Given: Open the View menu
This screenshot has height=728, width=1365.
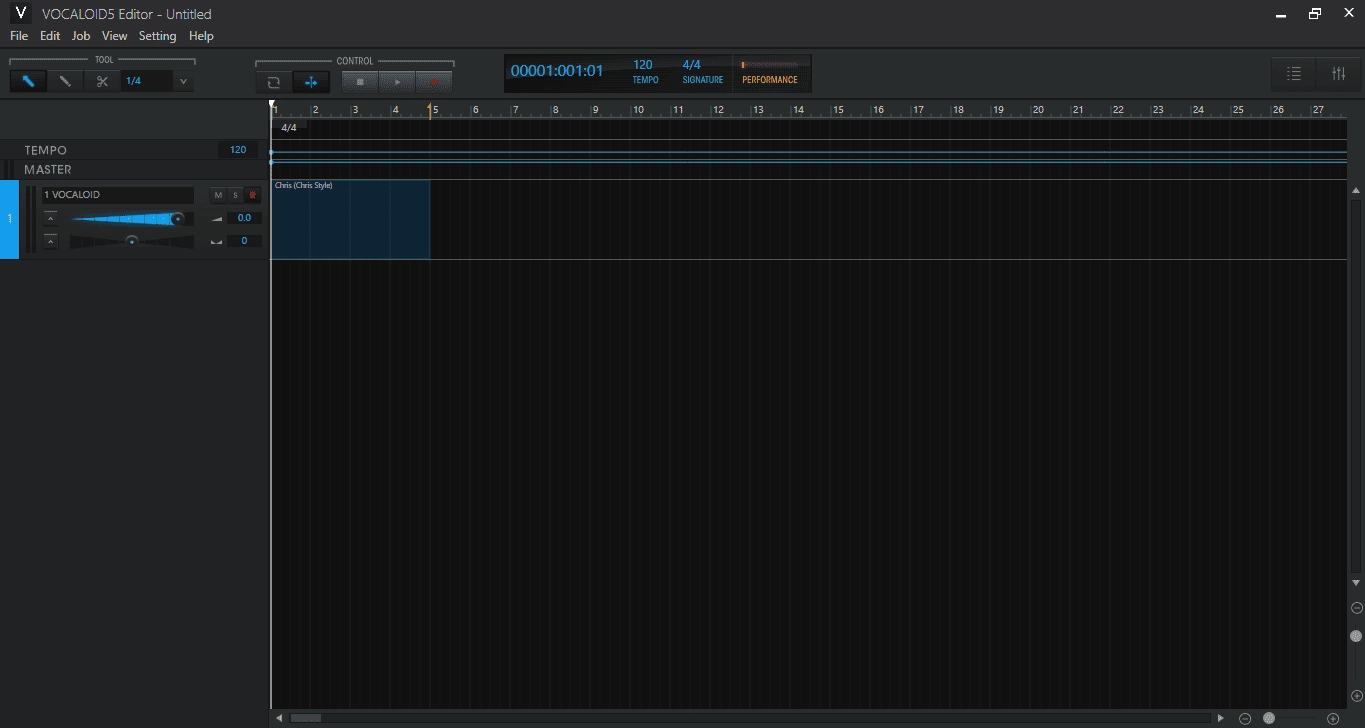Looking at the screenshot, I should (115, 36).
